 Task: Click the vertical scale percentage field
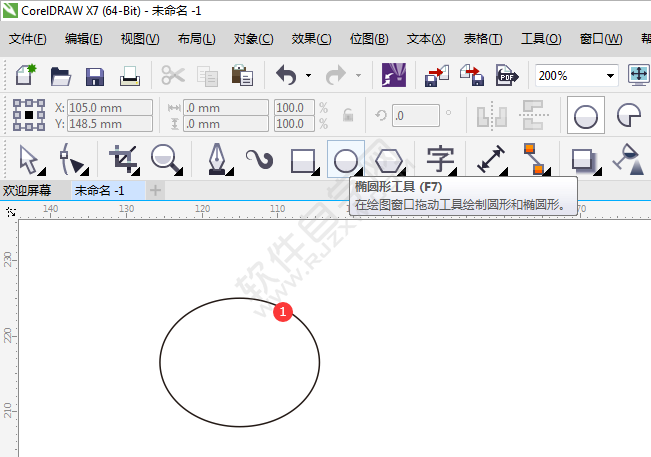point(294,124)
